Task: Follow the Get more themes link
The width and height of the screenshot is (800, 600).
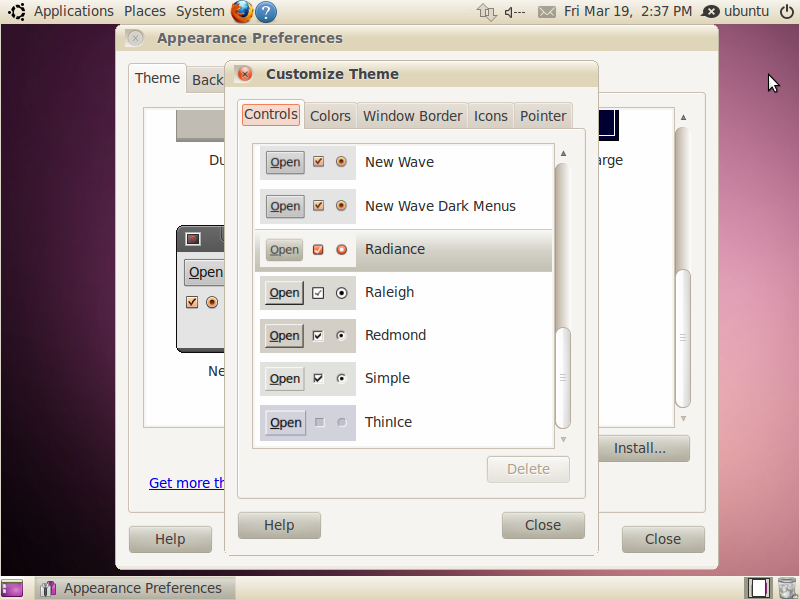Action: (186, 483)
